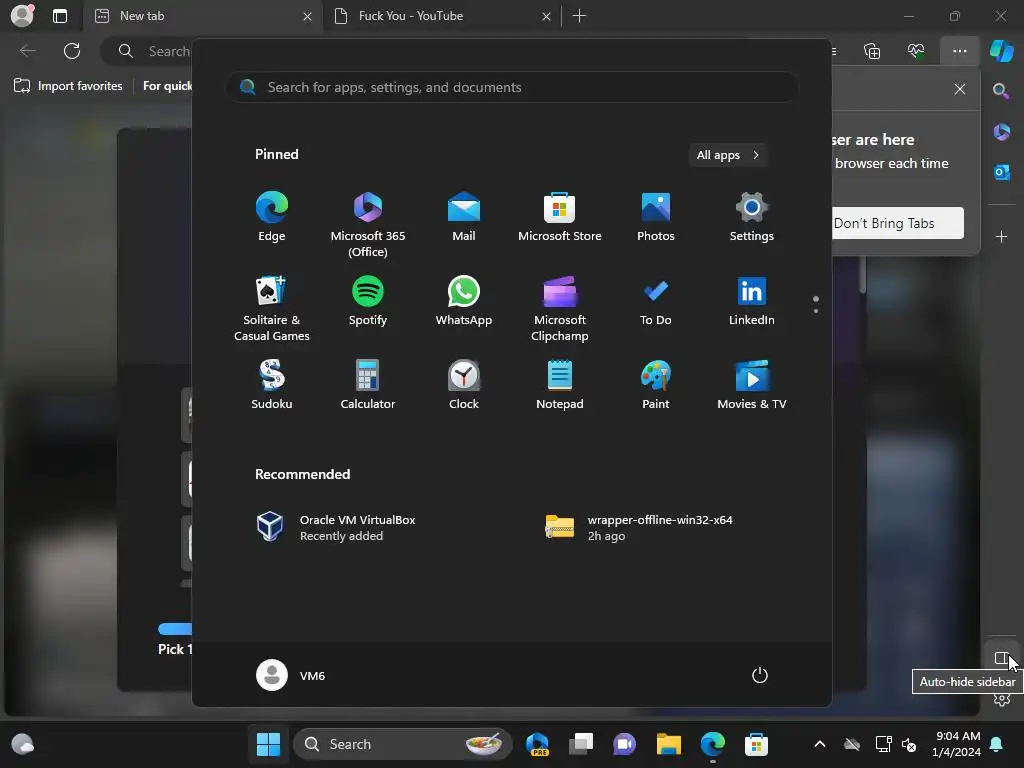The height and width of the screenshot is (768, 1024).
Task: Go to next pinned apps page dot
Action: [816, 310]
